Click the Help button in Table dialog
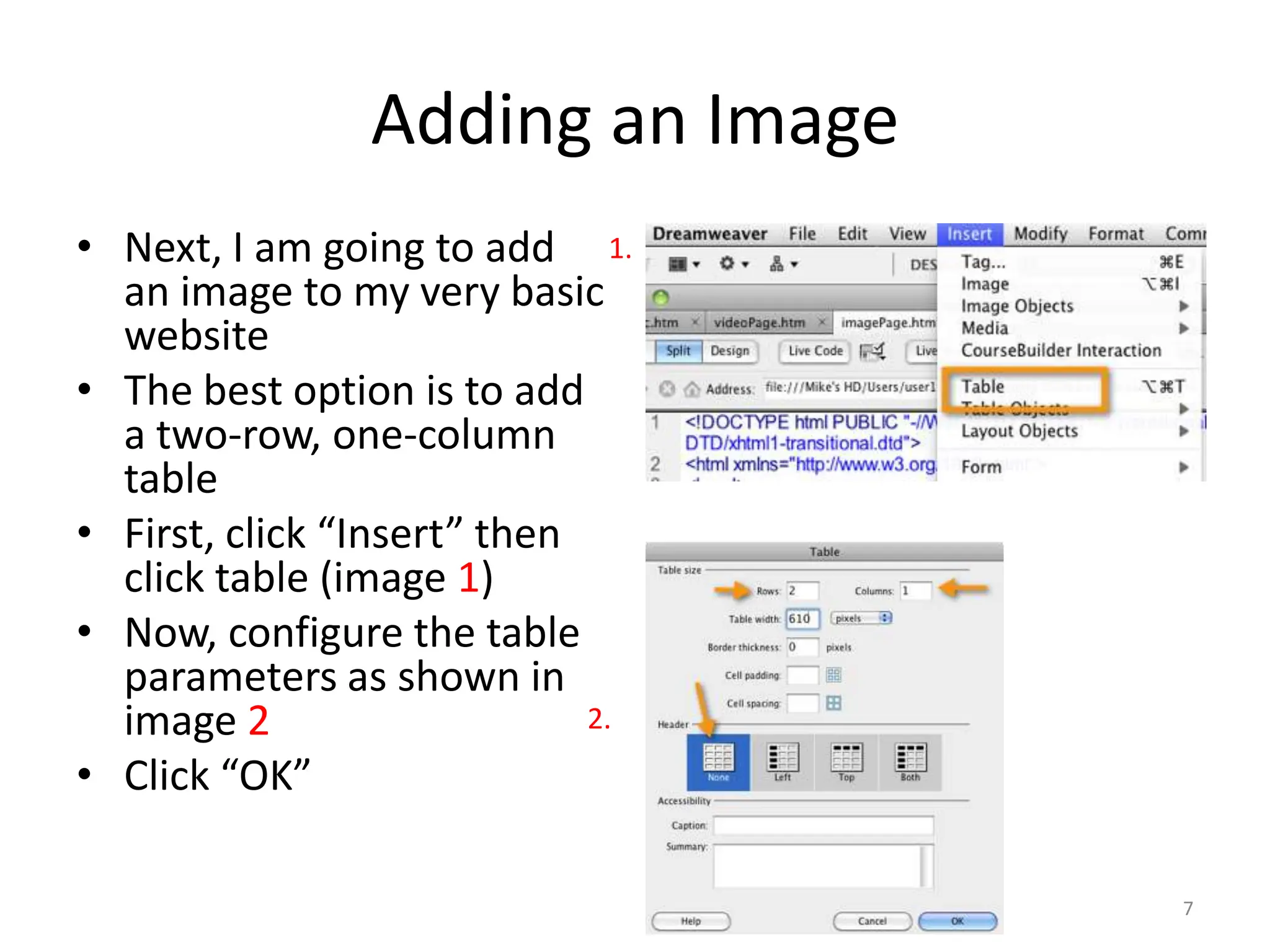 [x=691, y=922]
